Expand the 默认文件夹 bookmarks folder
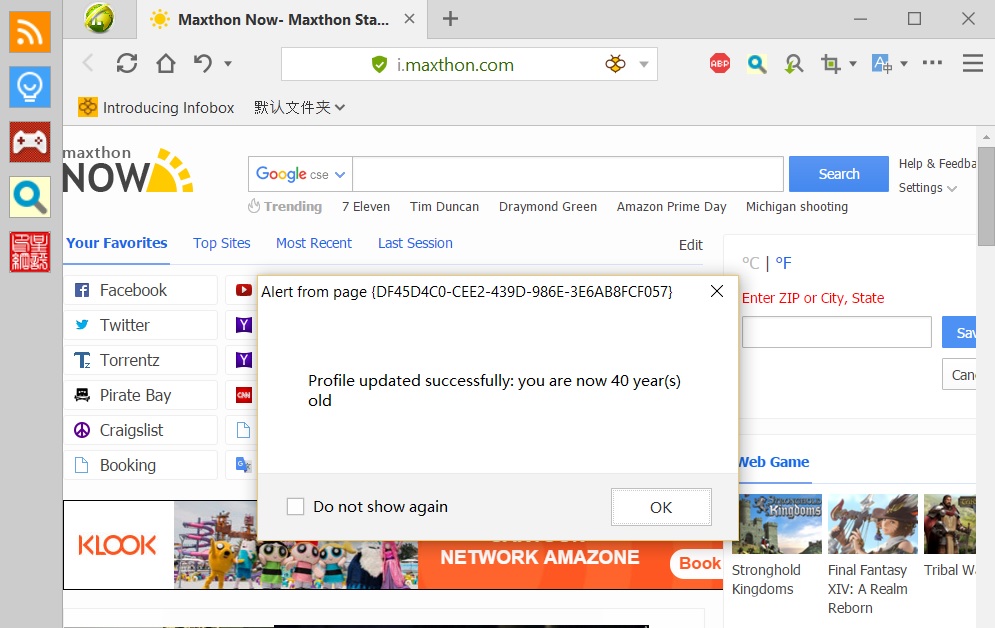The image size is (995, 628). pos(300,107)
